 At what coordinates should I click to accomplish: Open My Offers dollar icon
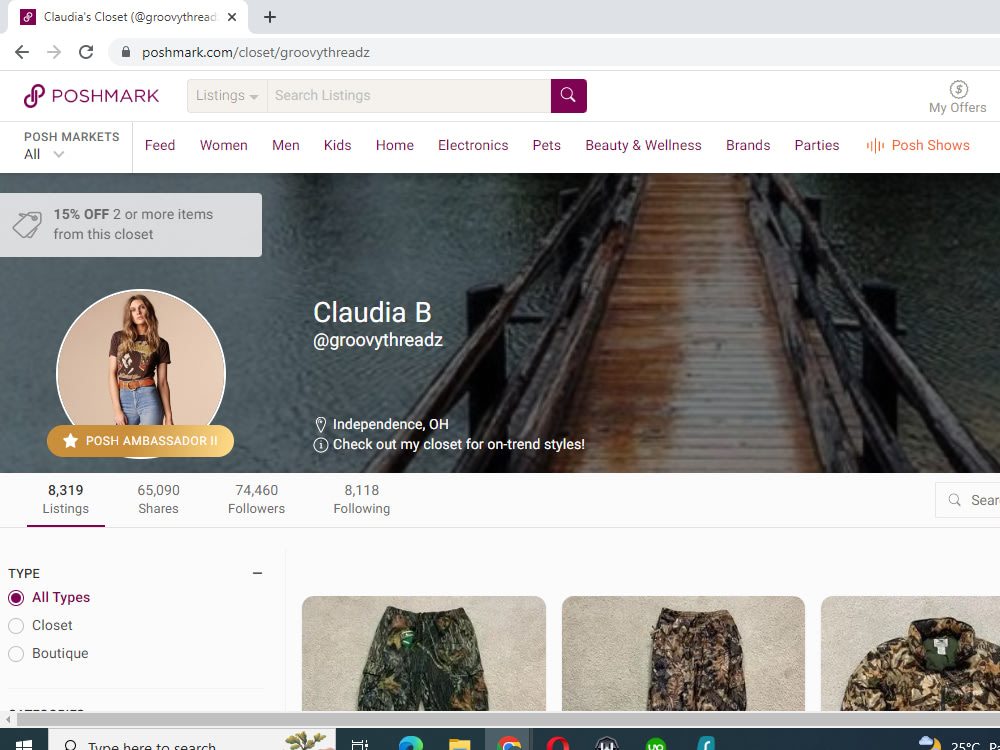pos(958,89)
